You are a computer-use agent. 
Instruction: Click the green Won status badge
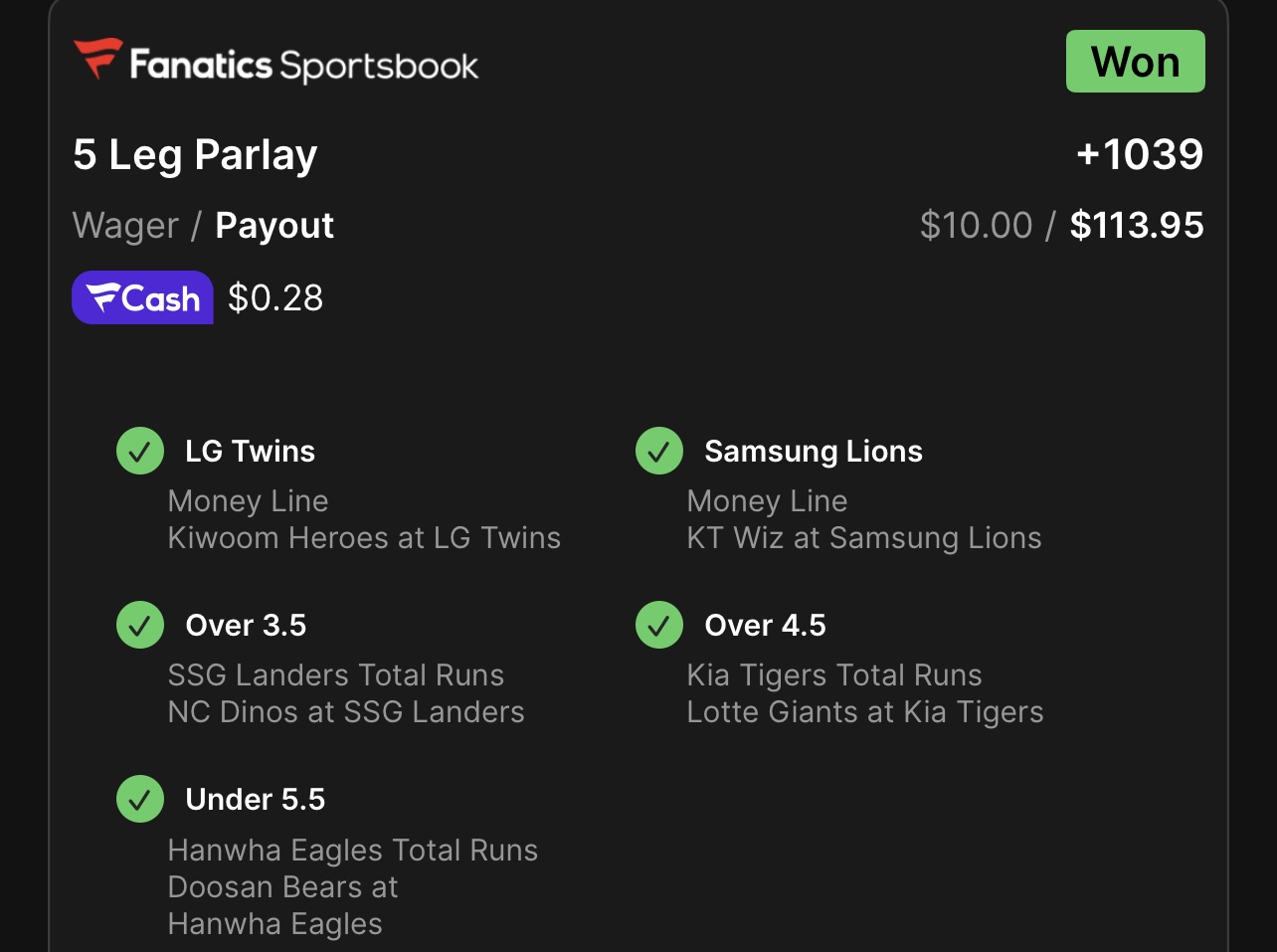tap(1135, 62)
